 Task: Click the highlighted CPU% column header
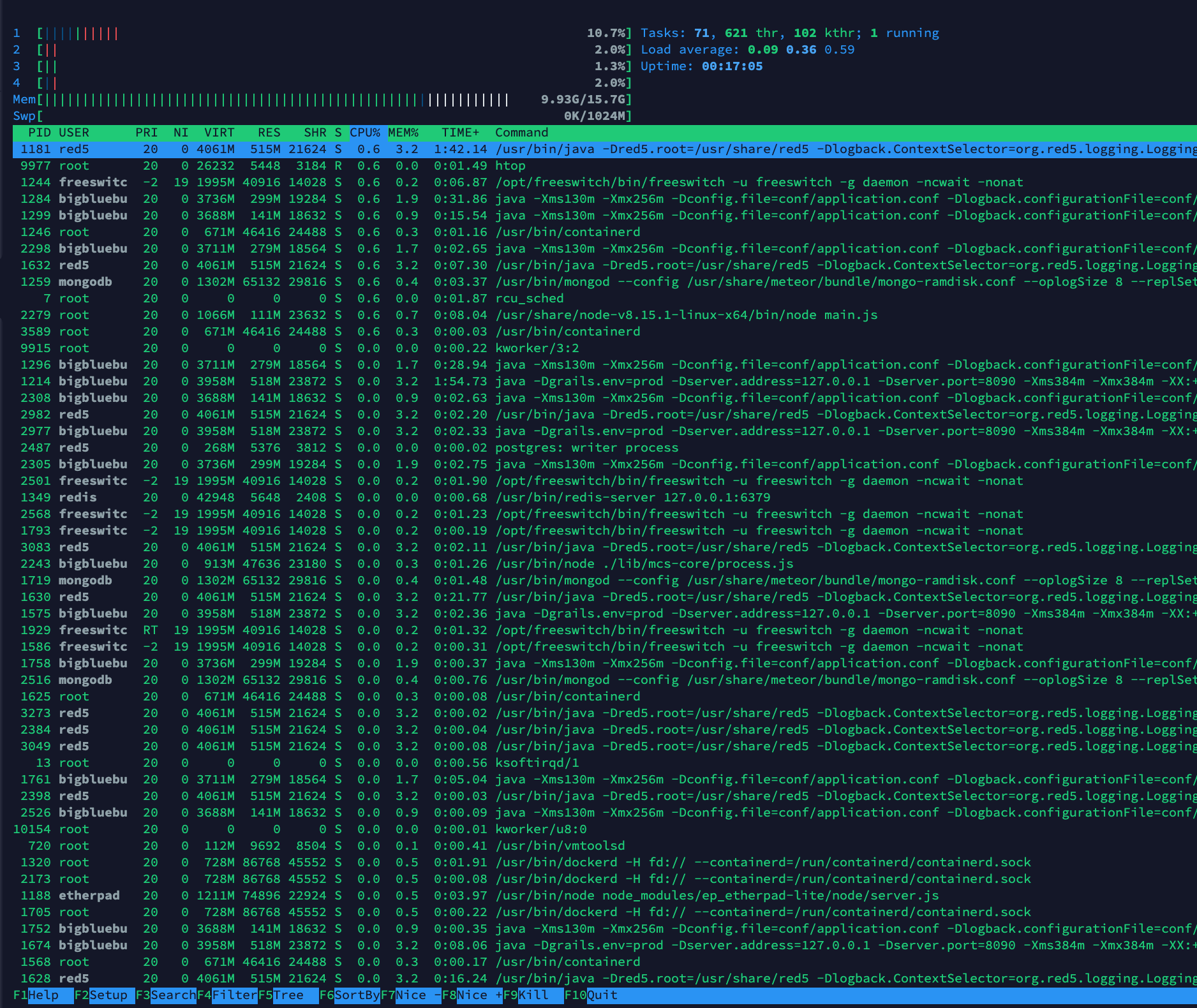pyautogui.click(x=365, y=133)
